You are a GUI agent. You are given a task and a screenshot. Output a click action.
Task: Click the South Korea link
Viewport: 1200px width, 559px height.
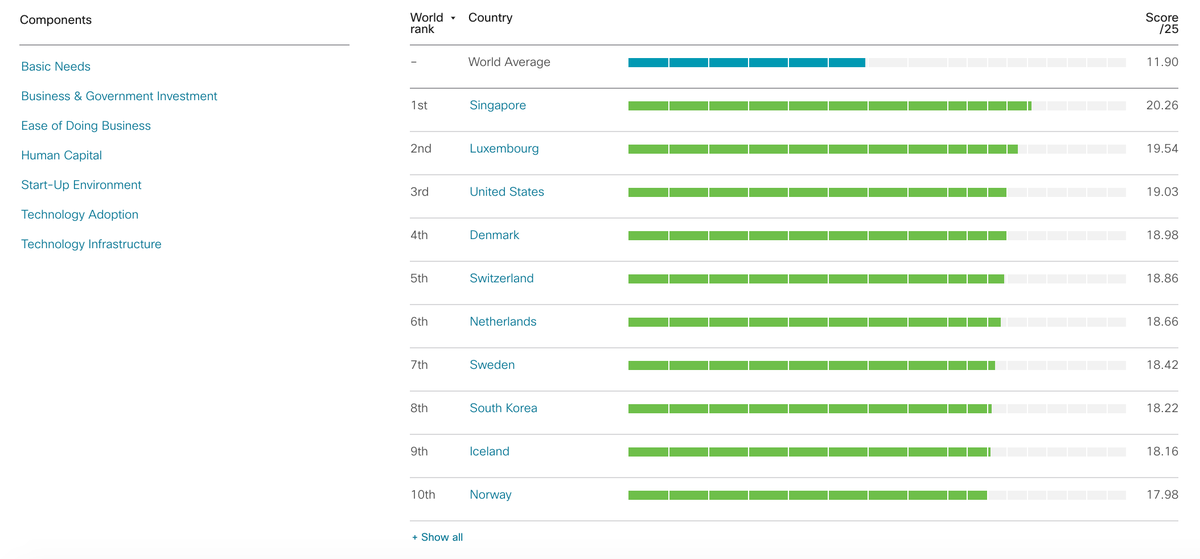tap(503, 408)
